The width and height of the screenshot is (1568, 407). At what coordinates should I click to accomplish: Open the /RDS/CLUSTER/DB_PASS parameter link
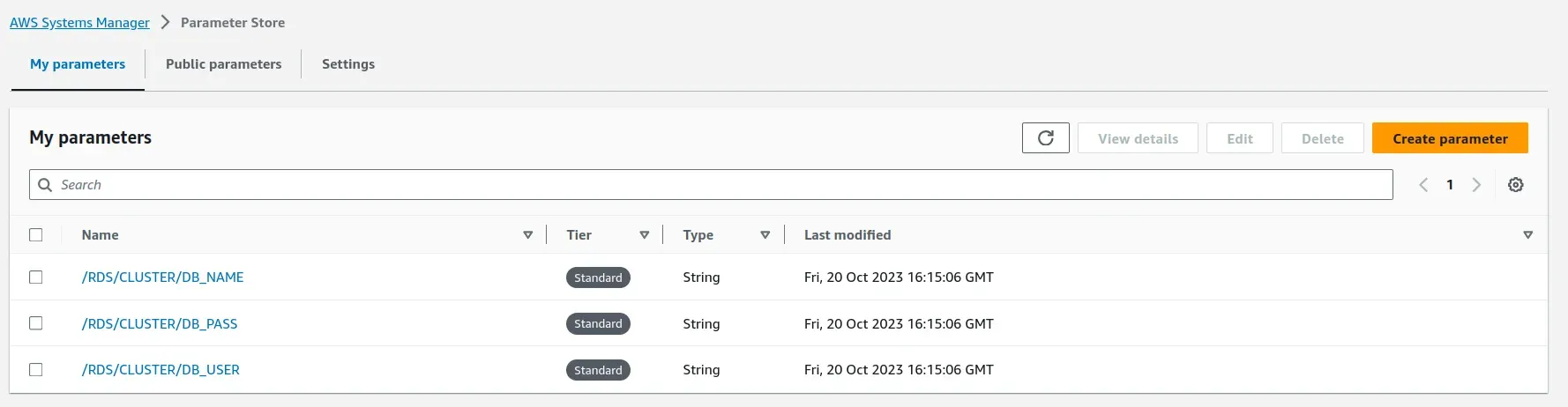[160, 324]
